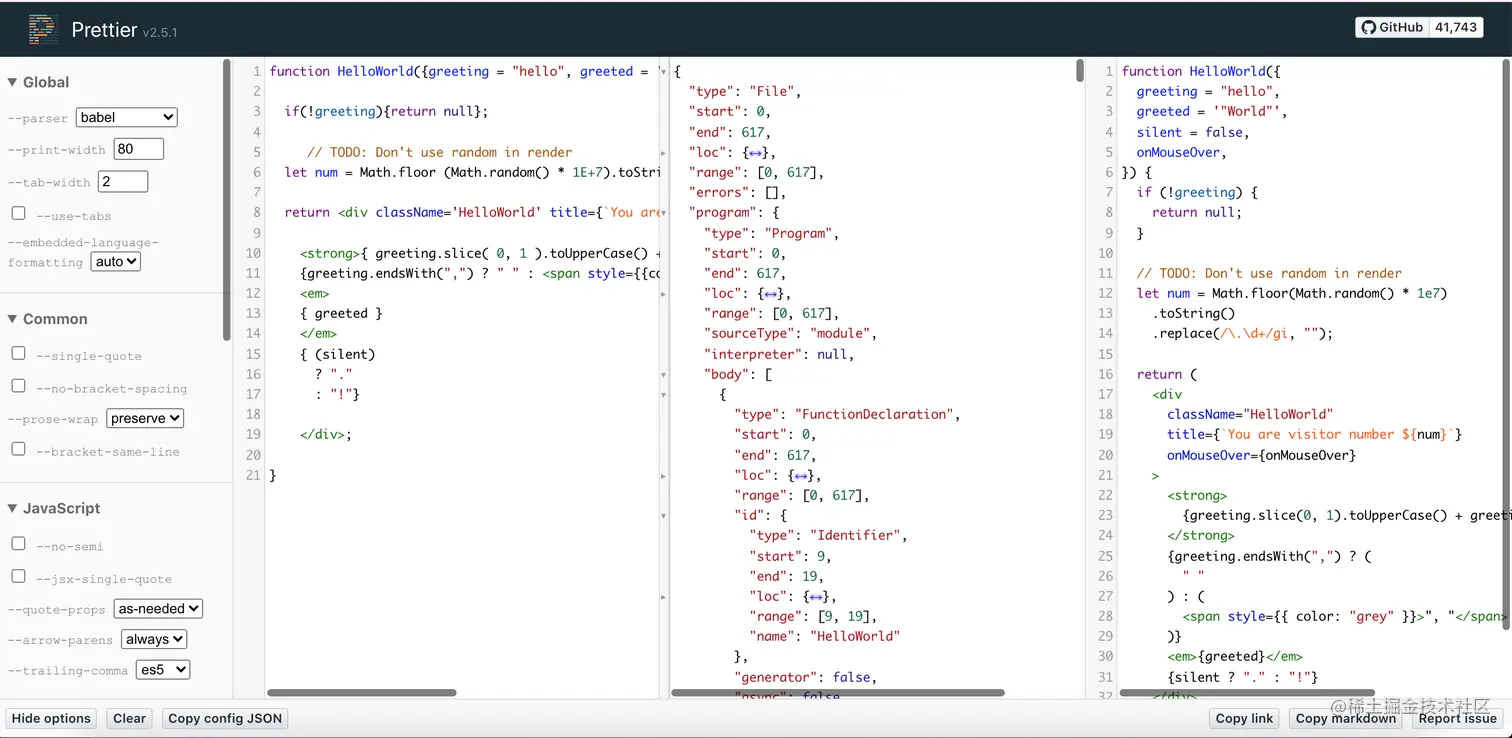This screenshot has height=738, width=1512.
Task: Click "type": "FunctionDeclaration" in the AST
Action: click(x=847, y=414)
